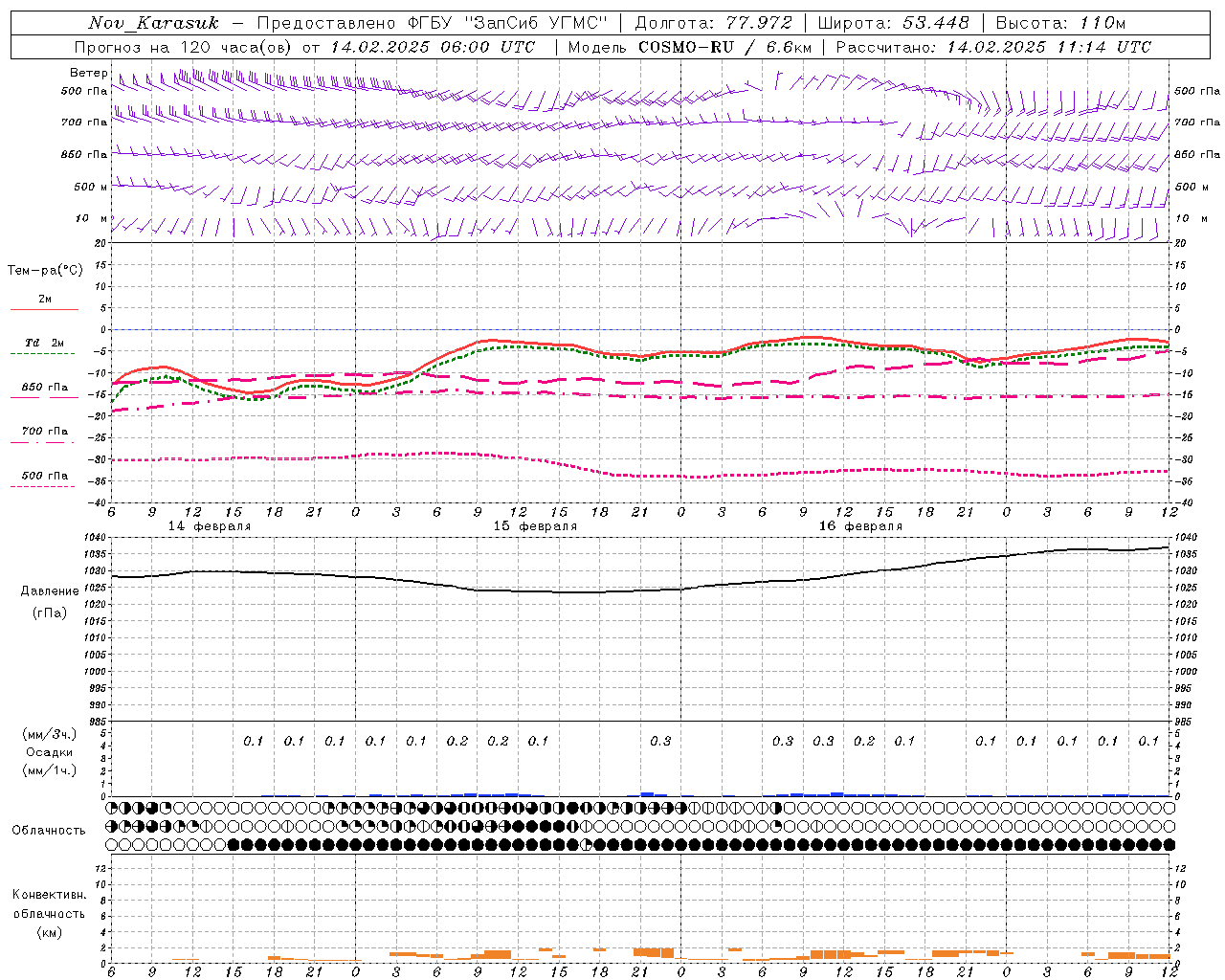Click the 16 февраля date label
Image resolution: width=1225 pixels, height=980 pixels.
tap(860, 526)
